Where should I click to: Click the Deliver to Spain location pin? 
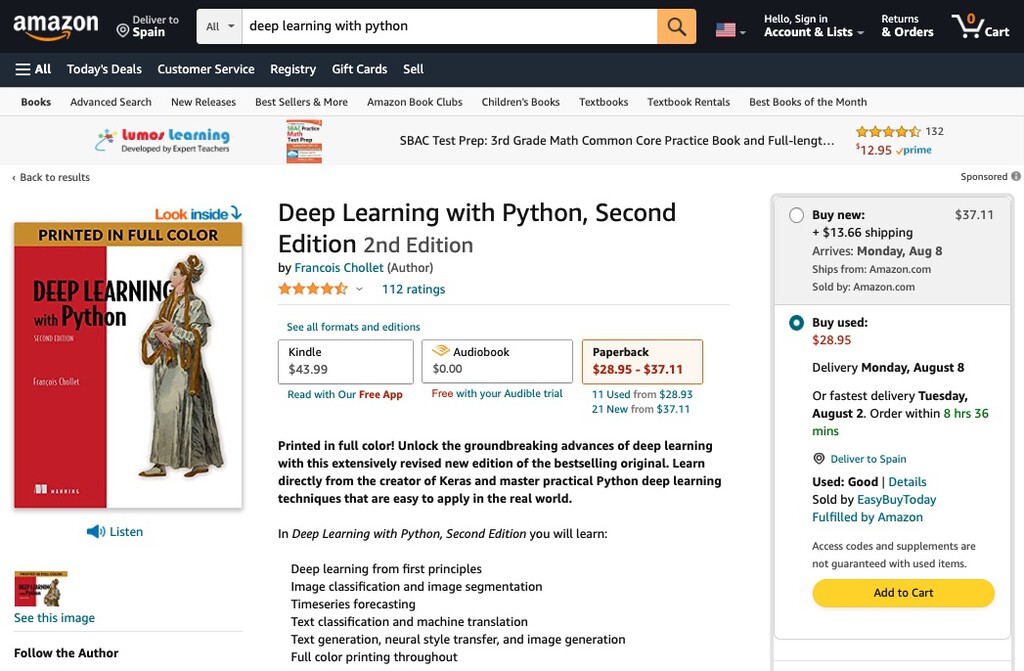tap(123, 31)
